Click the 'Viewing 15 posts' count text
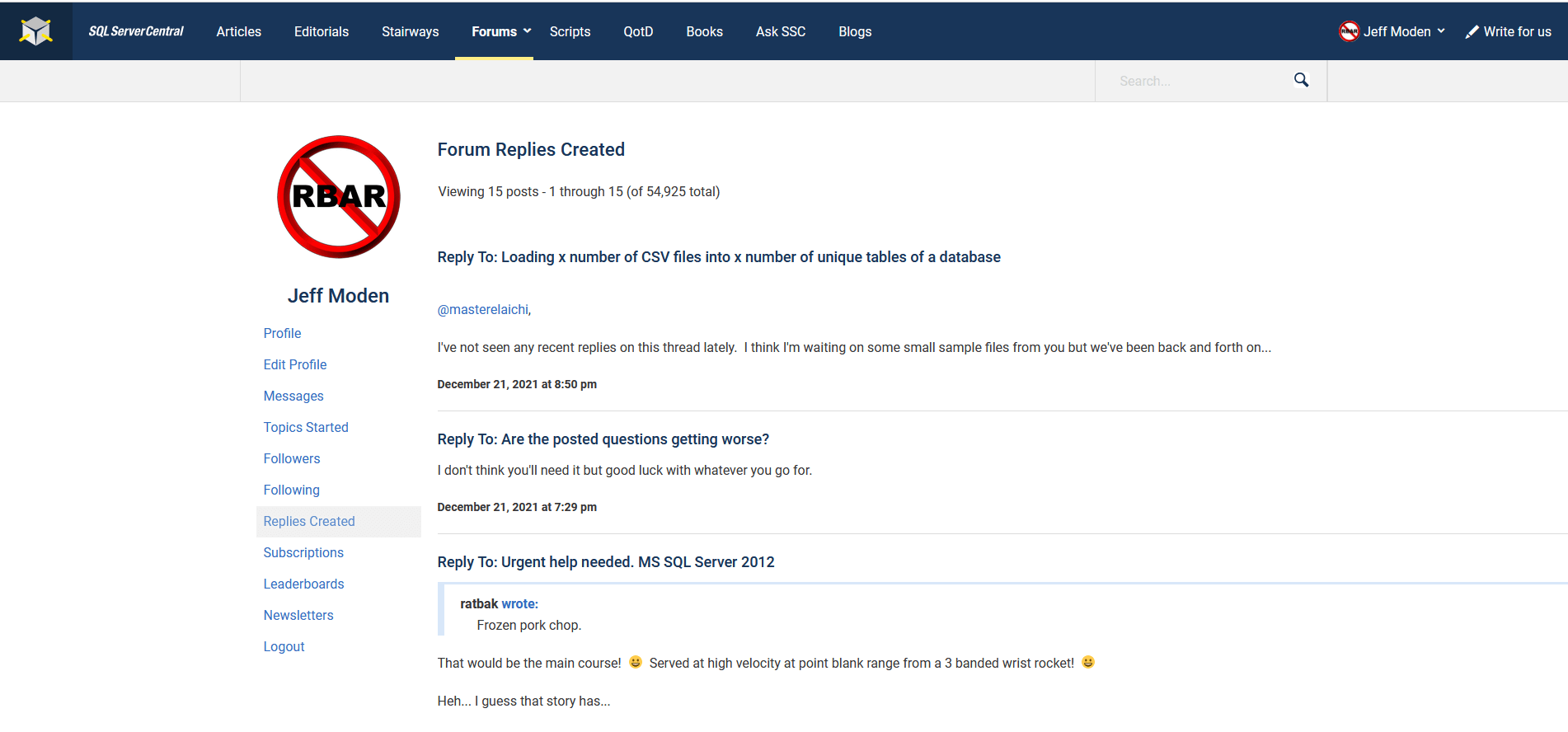1568x732 pixels. click(579, 191)
